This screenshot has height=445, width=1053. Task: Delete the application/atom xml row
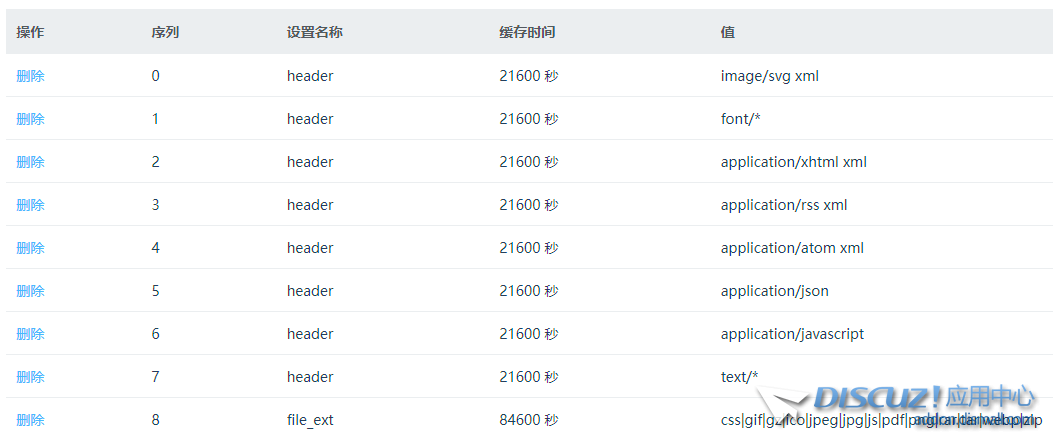(30, 248)
